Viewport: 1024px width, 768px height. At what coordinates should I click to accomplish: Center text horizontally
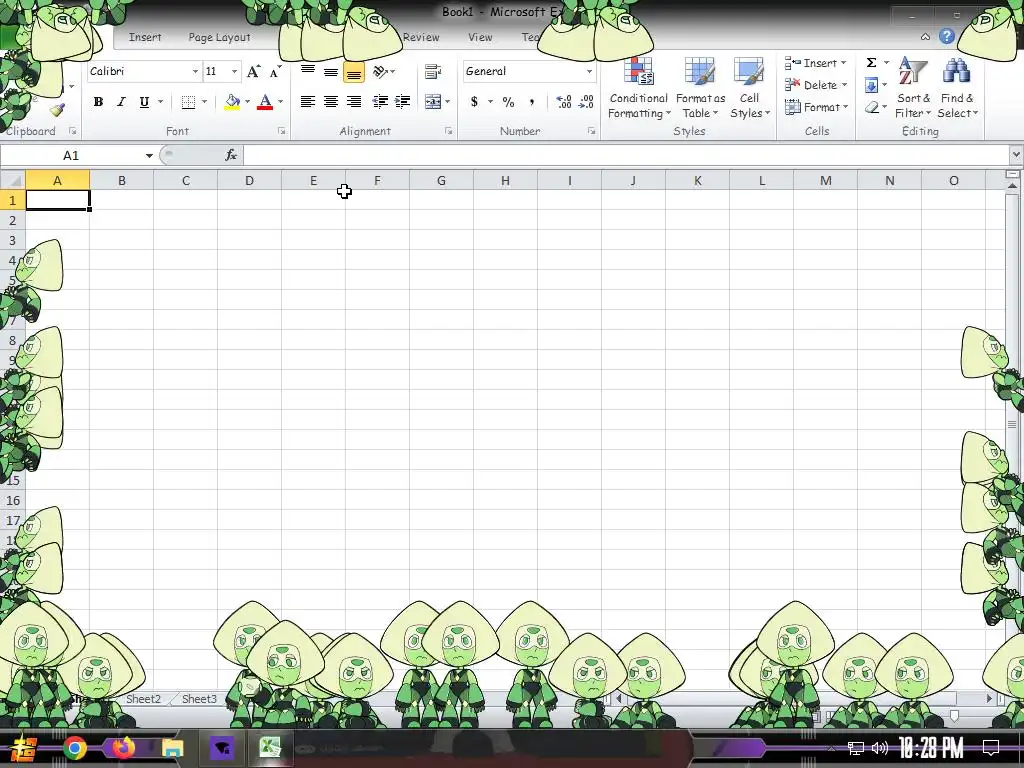point(331,102)
